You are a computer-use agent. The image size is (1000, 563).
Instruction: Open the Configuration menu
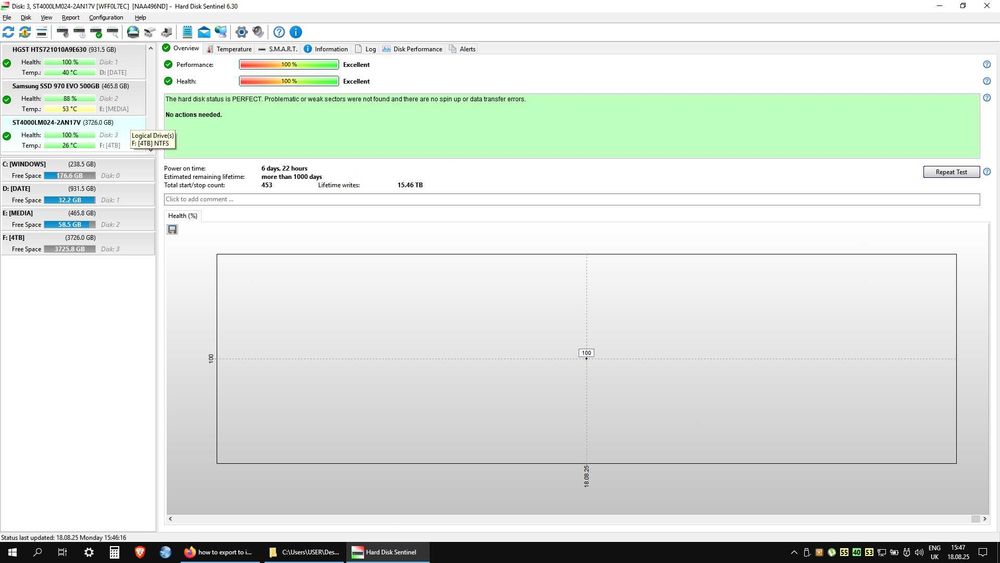click(106, 17)
